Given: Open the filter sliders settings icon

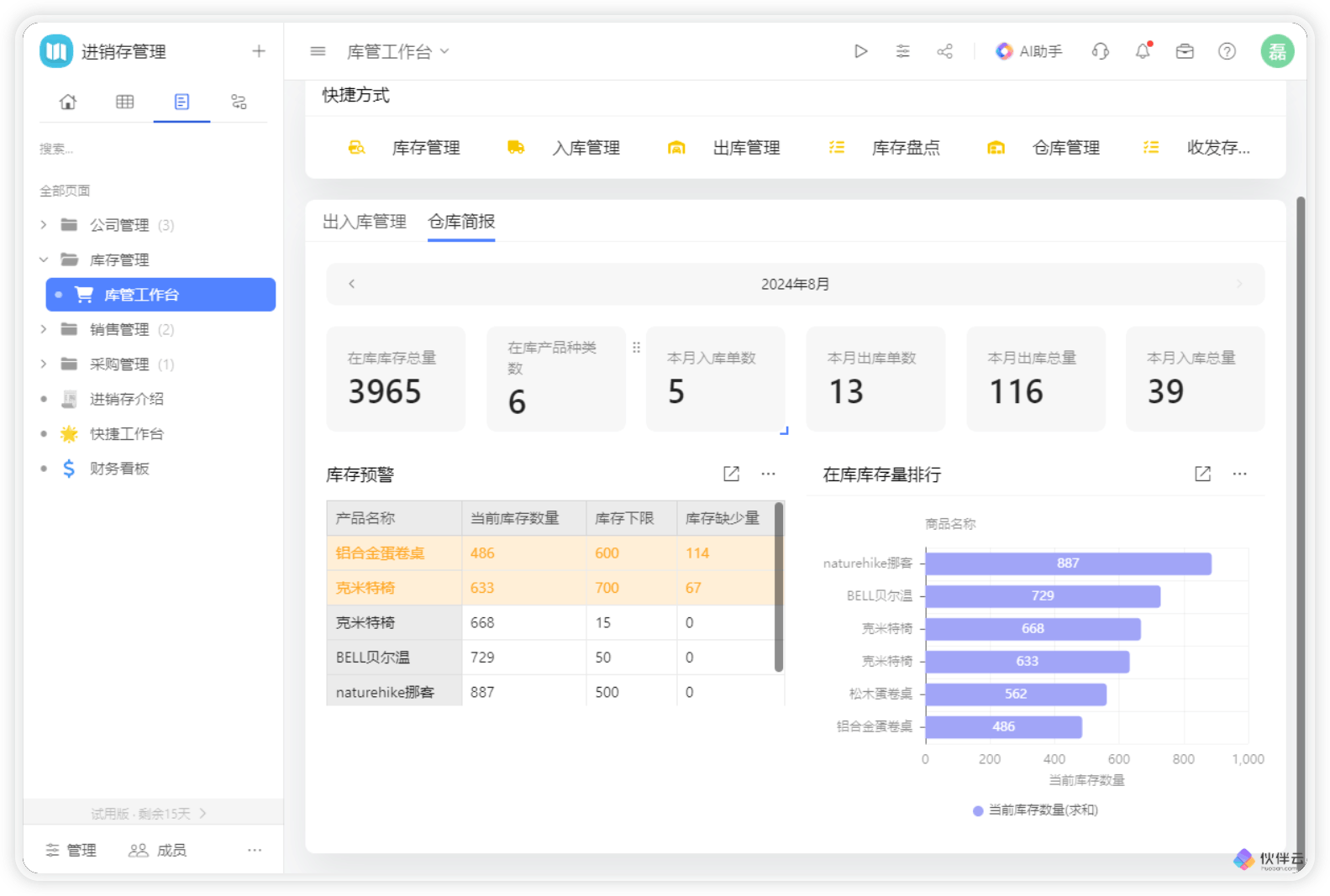Looking at the screenshot, I should pyautogui.click(x=902, y=51).
